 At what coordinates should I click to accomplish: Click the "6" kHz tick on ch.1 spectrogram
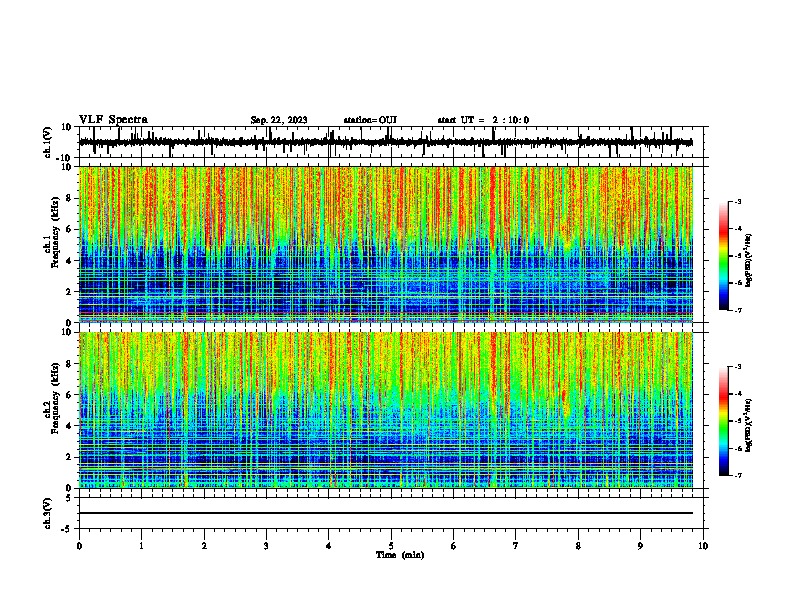pyautogui.click(x=70, y=229)
